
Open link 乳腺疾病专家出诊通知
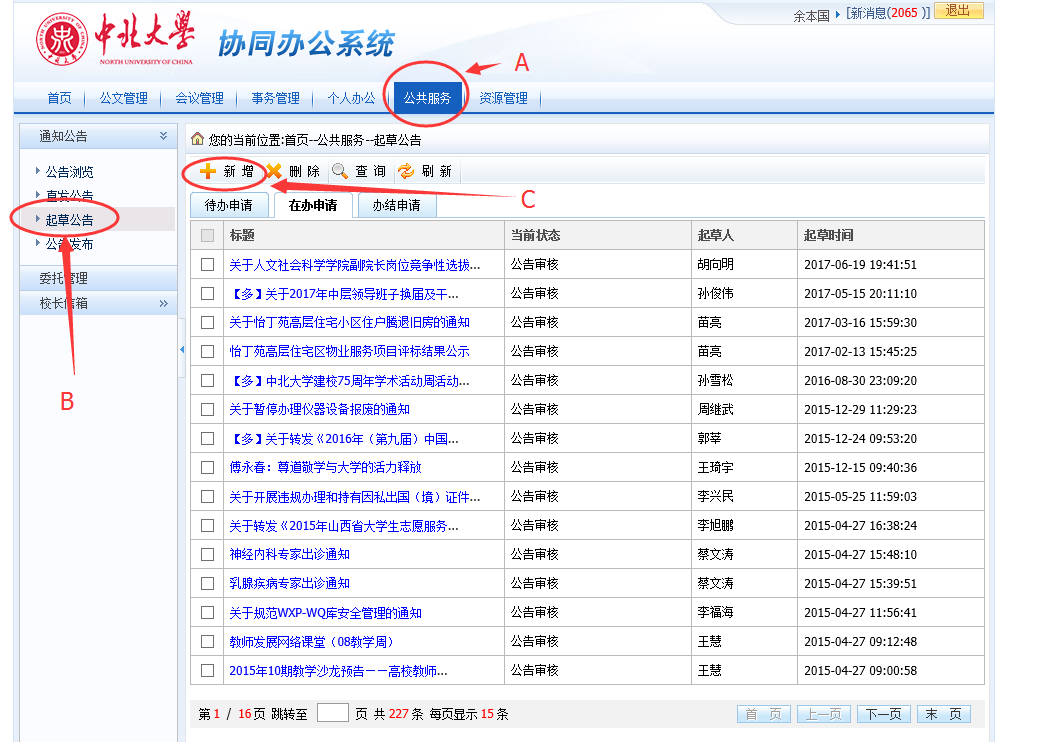click(289, 583)
